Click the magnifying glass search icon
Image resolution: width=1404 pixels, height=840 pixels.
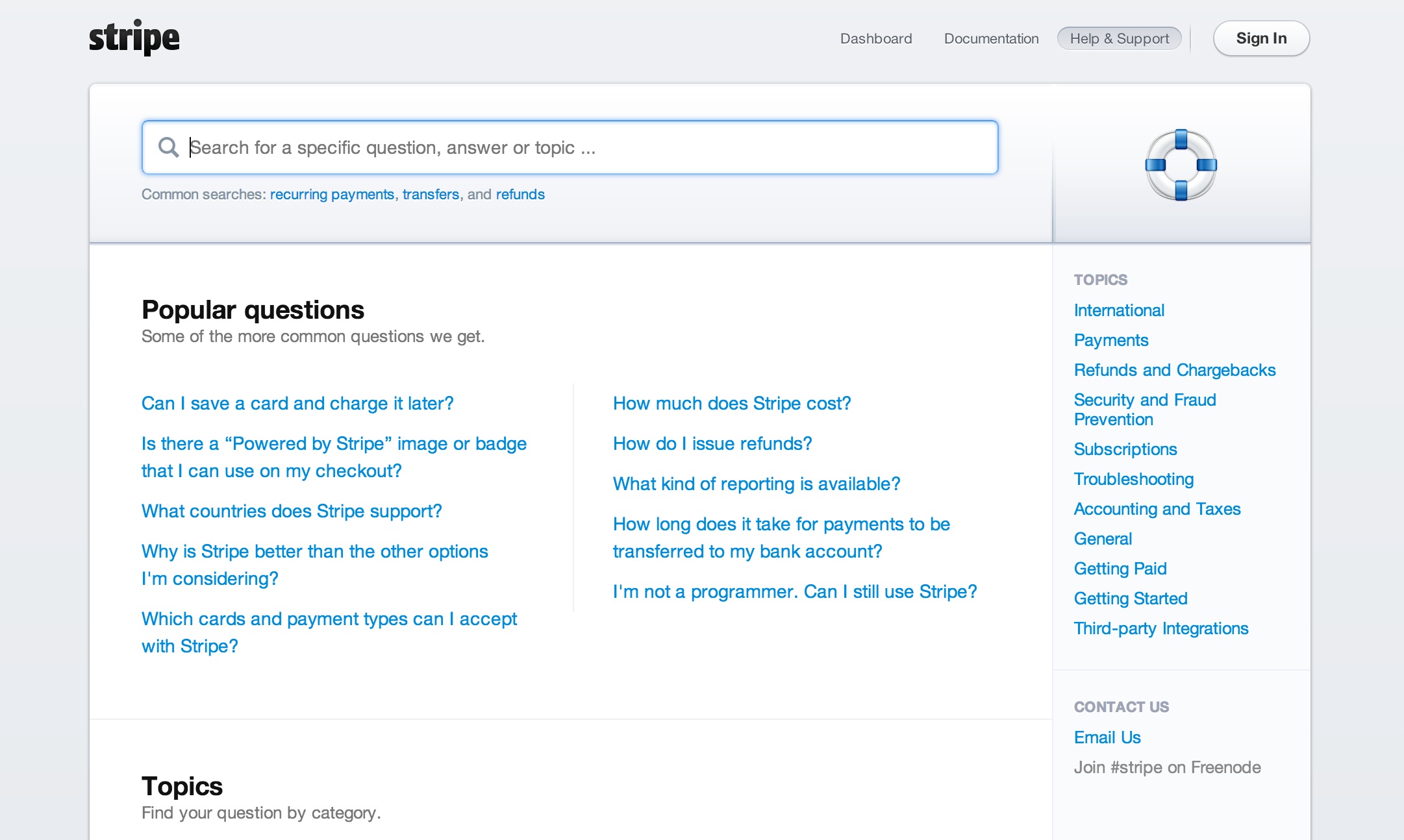point(169,147)
